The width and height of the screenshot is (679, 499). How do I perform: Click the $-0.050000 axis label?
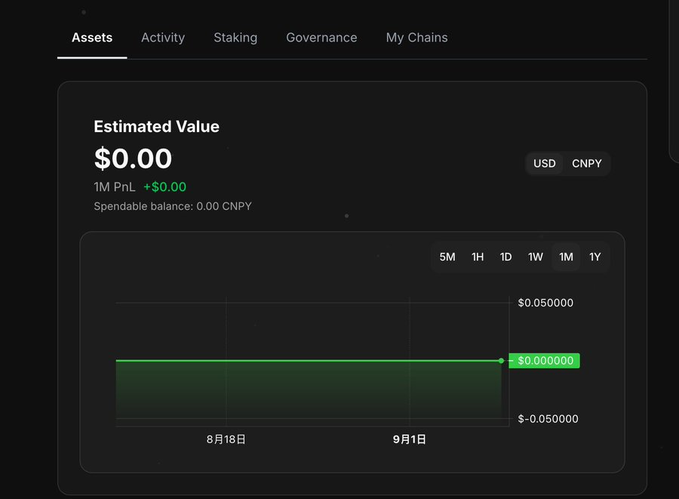click(x=548, y=419)
